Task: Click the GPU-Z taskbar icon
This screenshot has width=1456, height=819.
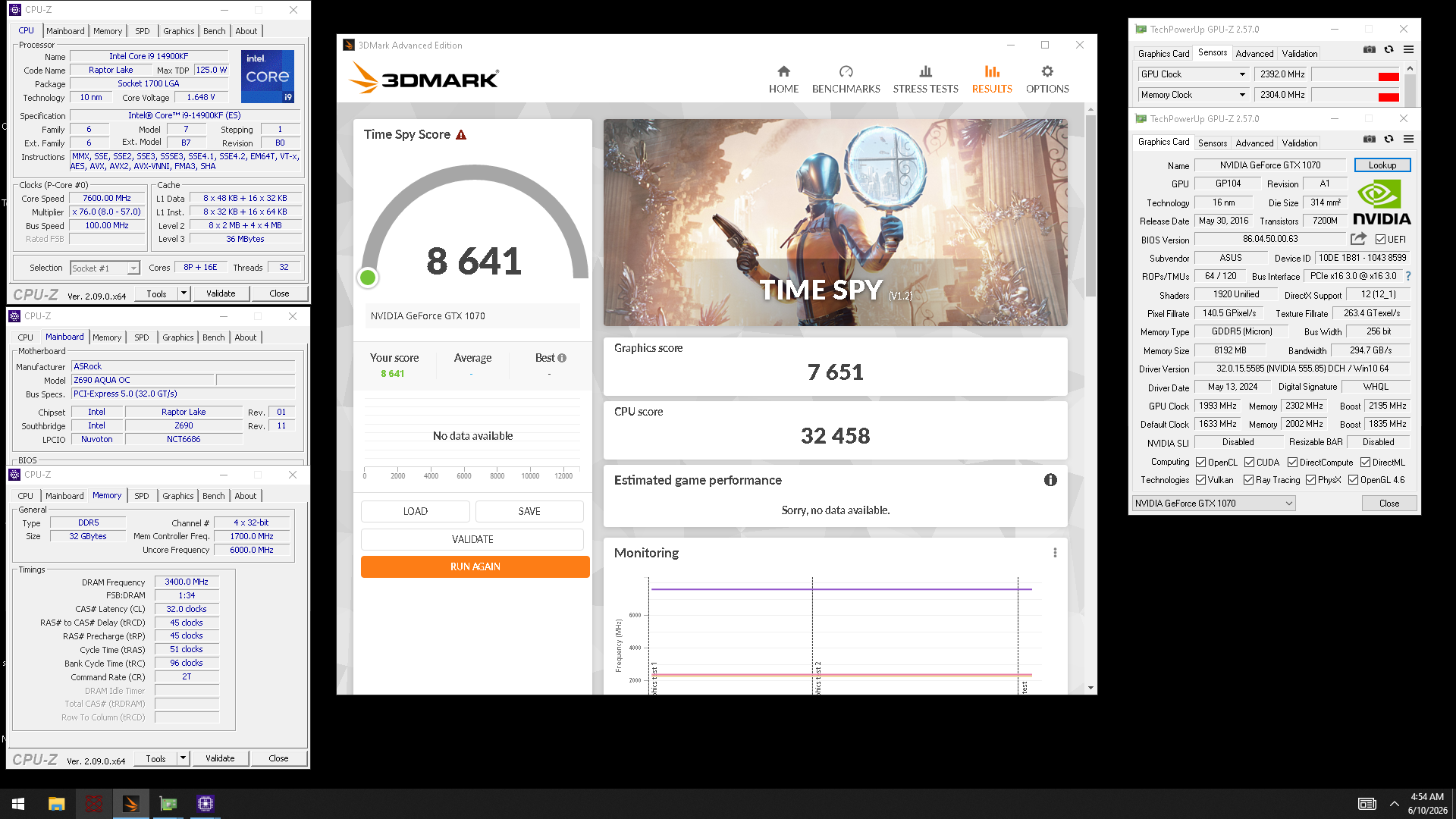Action: click(168, 804)
